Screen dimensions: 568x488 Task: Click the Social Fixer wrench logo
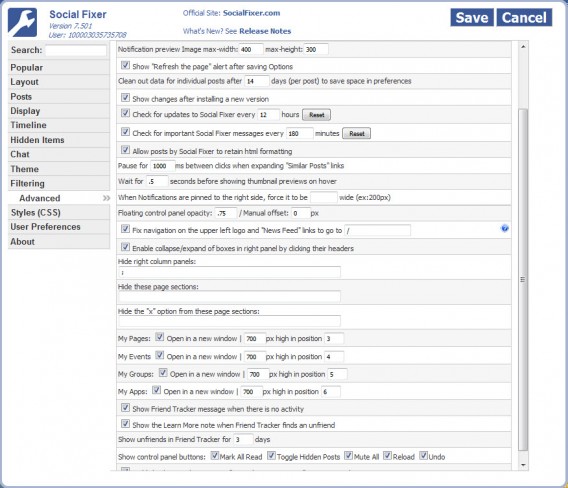pos(22,22)
